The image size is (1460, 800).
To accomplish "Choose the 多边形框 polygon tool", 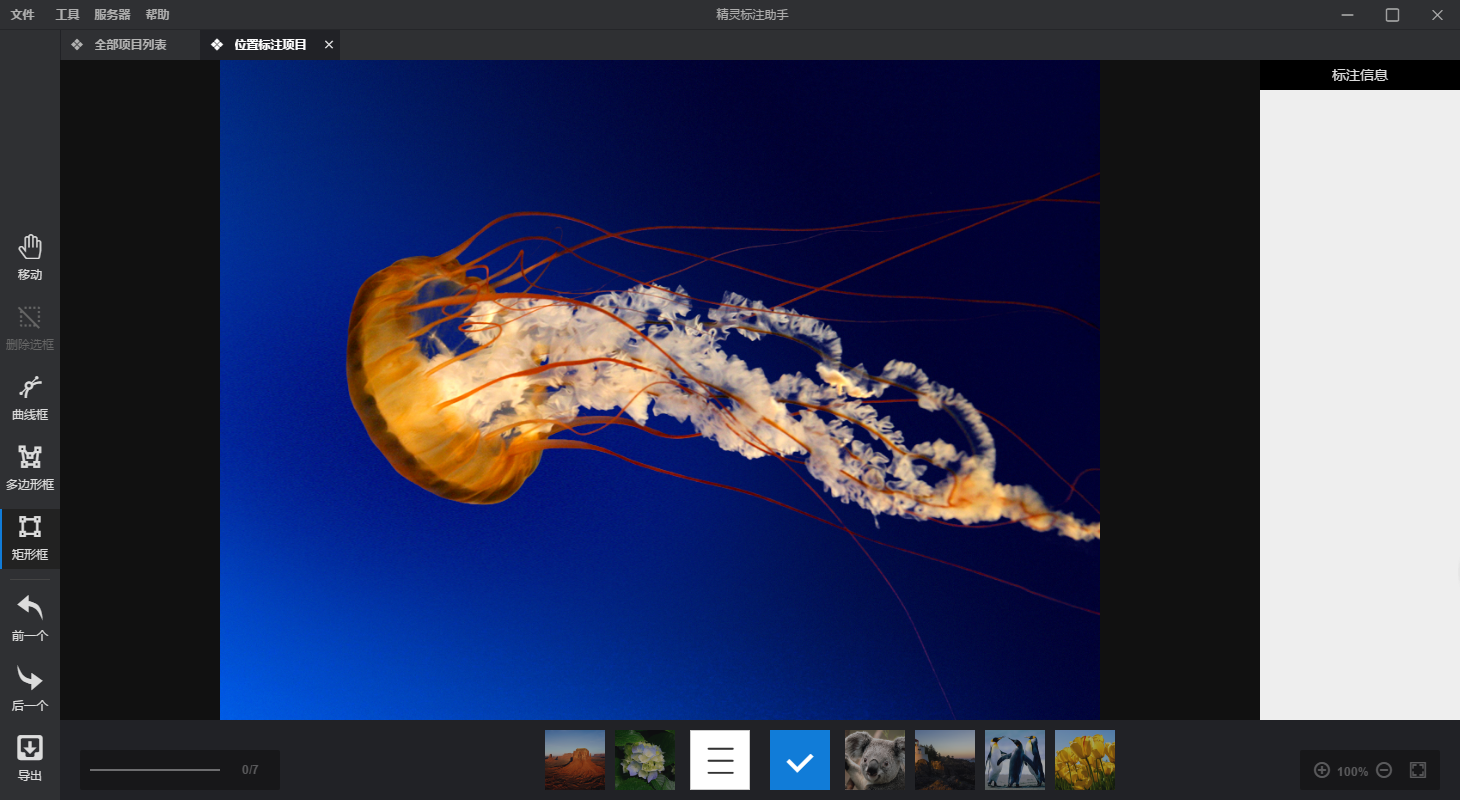I will tap(30, 468).
